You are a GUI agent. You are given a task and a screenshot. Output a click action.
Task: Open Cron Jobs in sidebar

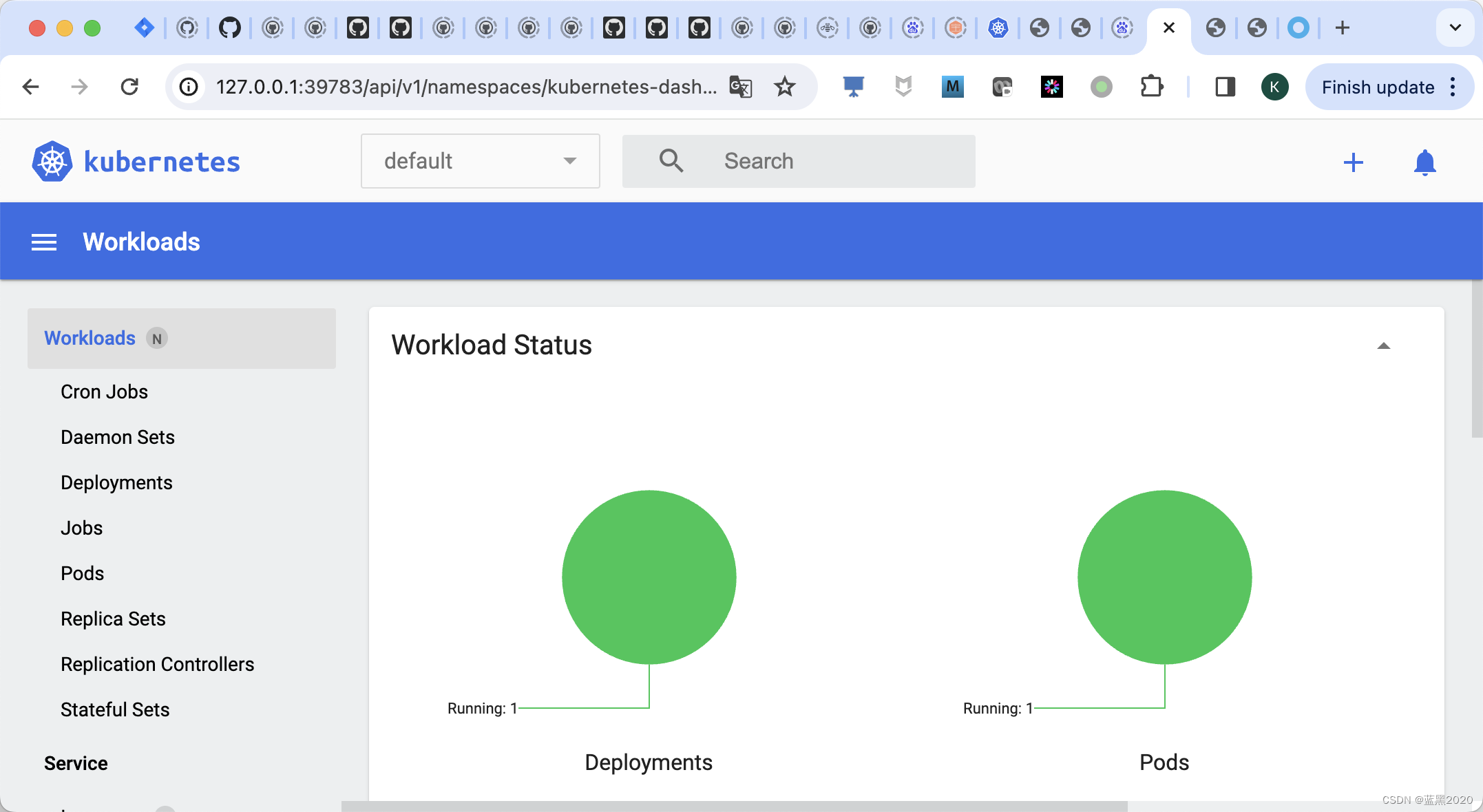pyautogui.click(x=104, y=392)
